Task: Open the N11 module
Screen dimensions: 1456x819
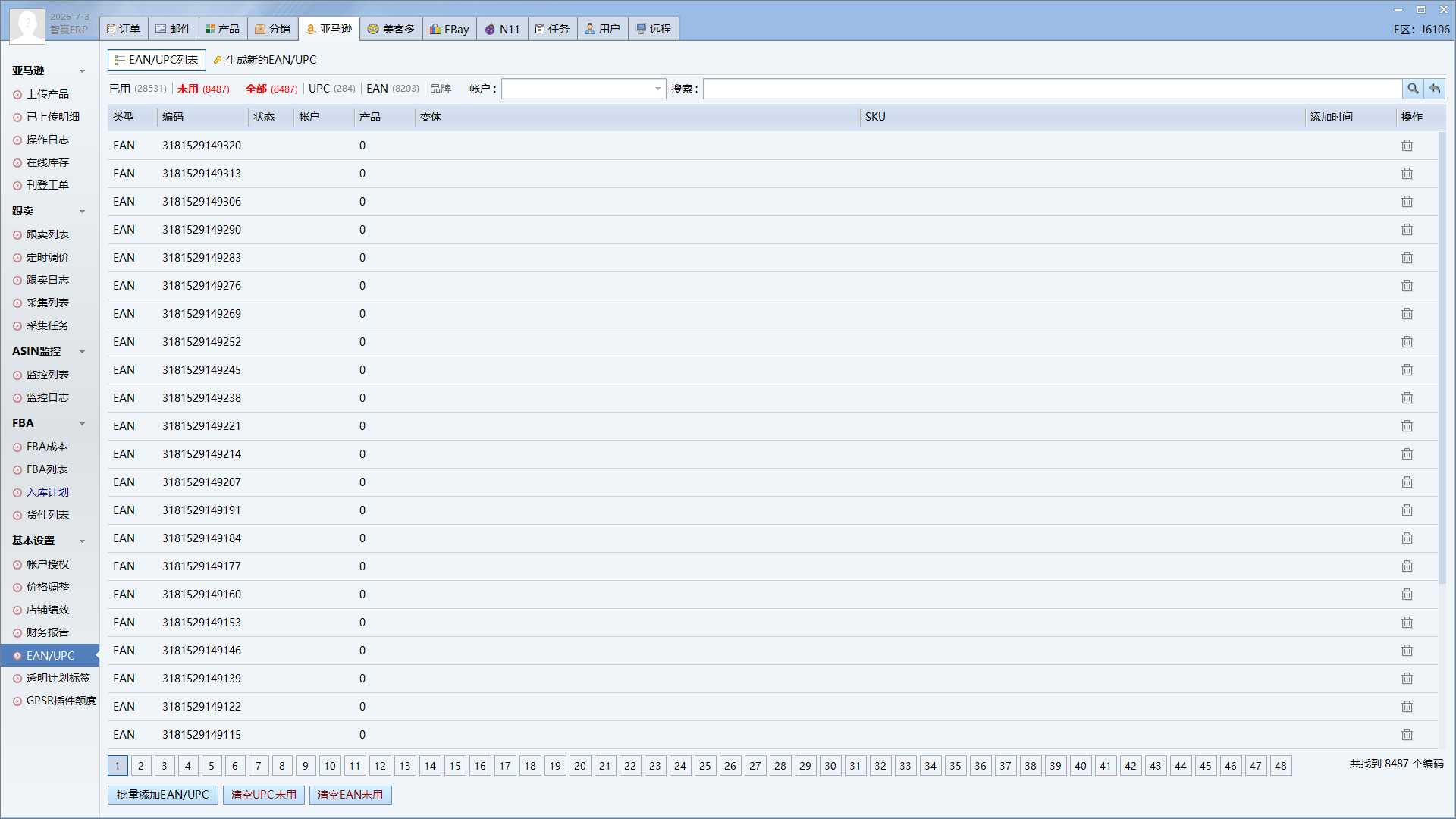Action: [502, 29]
